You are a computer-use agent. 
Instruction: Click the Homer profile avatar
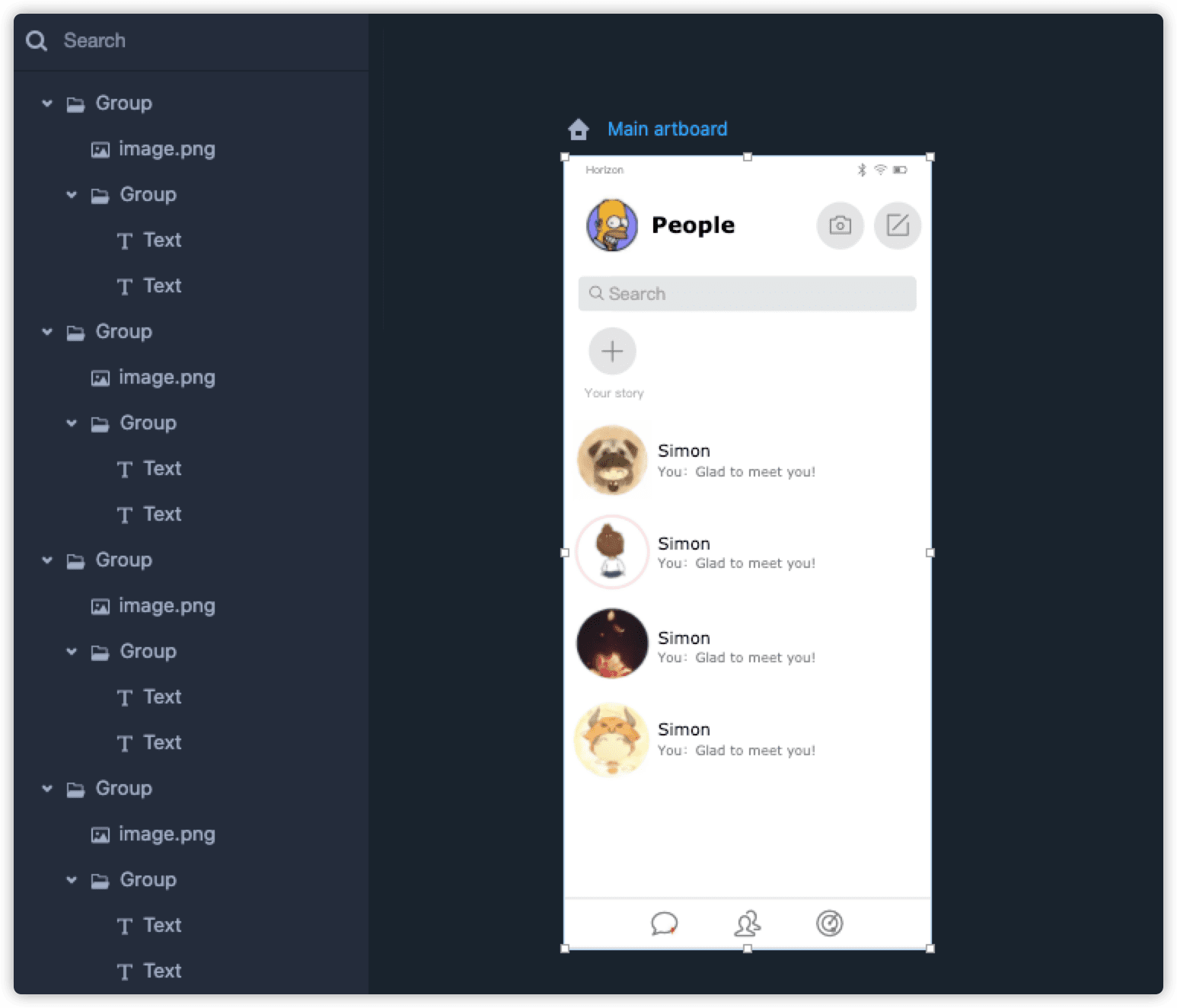tap(612, 225)
